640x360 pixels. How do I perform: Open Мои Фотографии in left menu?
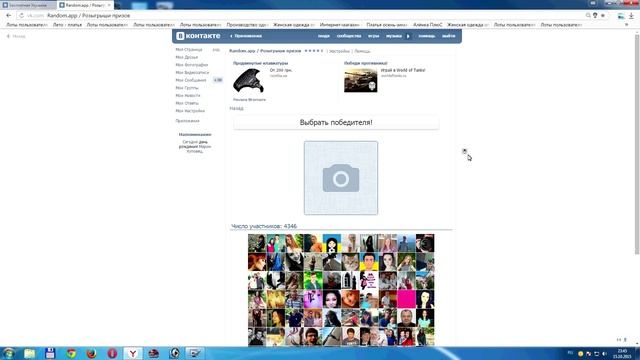click(191, 65)
